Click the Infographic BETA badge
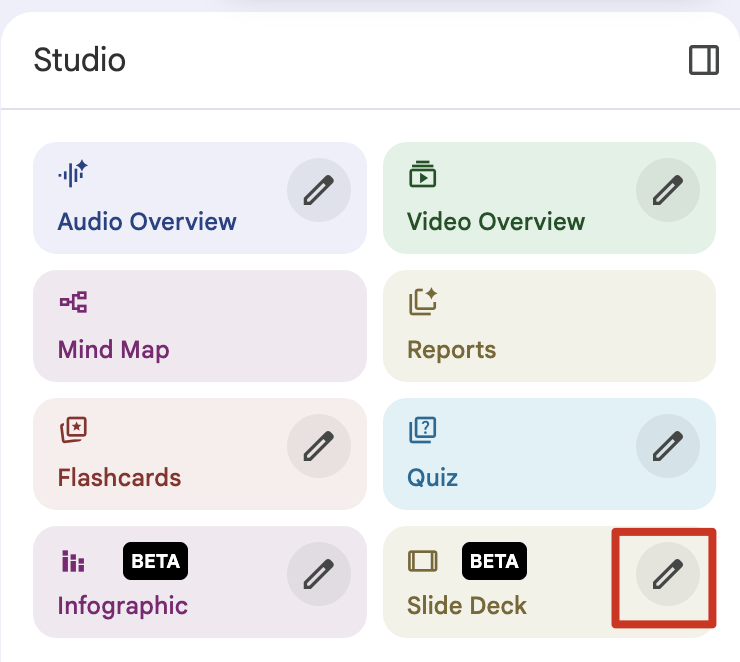This screenshot has height=662, width=740. [155, 561]
